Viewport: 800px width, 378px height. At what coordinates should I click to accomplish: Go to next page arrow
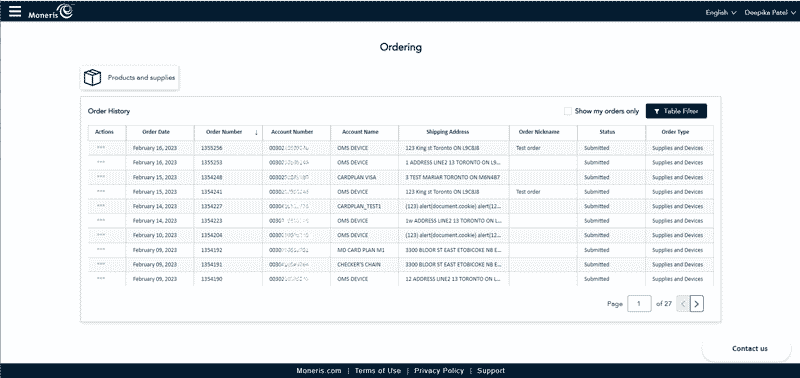697,304
